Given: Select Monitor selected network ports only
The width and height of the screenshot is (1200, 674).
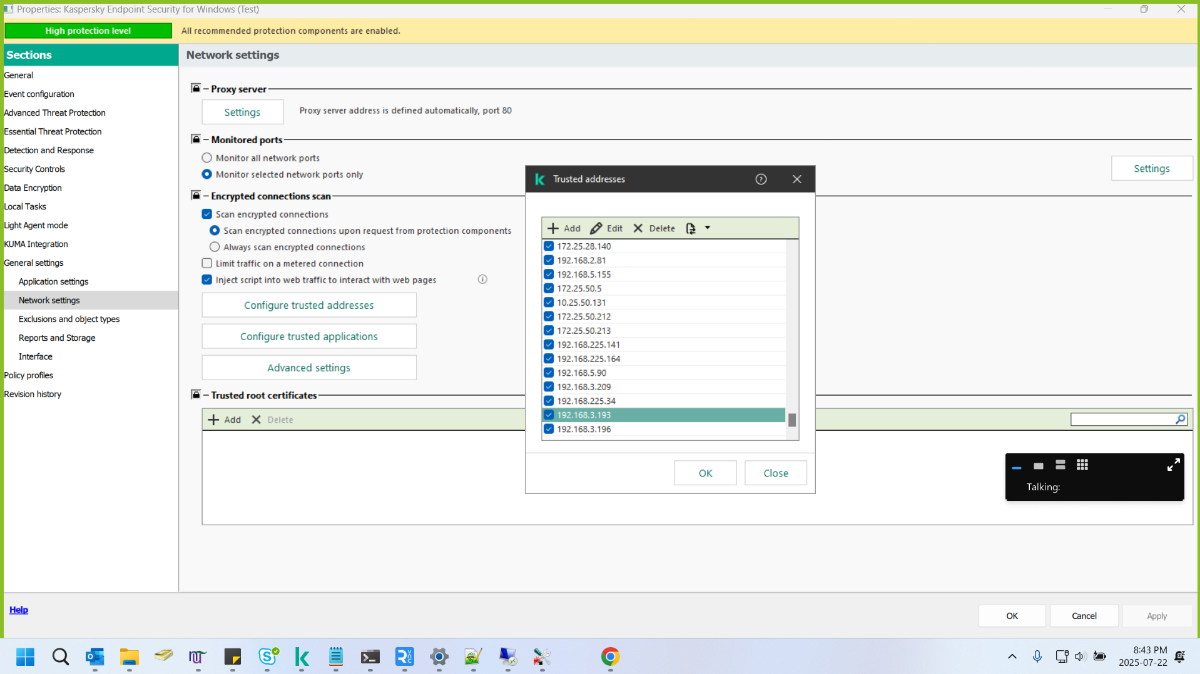Looking at the screenshot, I should 207,174.
